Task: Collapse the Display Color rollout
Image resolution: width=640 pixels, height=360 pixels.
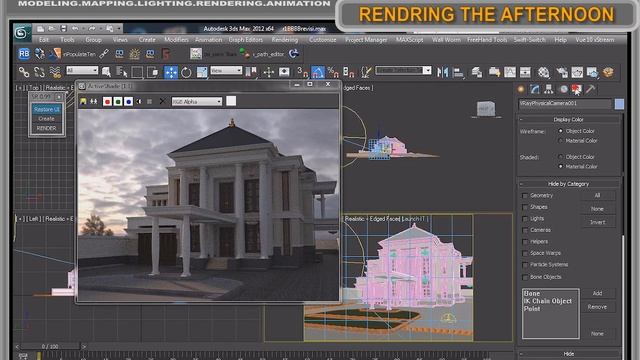Action: (569, 119)
